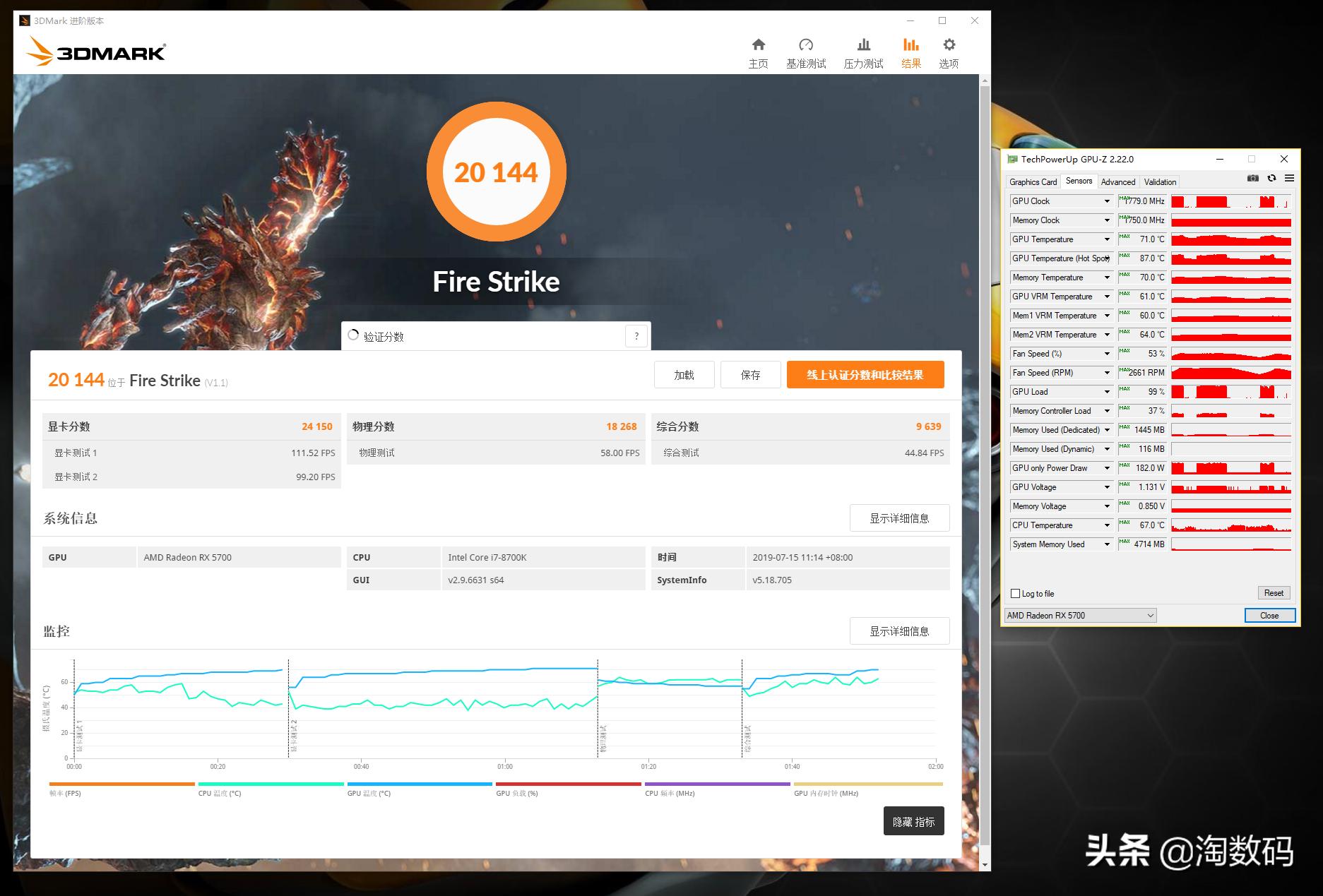Toggle the purple CPU frequency legend swatch
This screenshot has width=1323, height=896.
click(718, 784)
